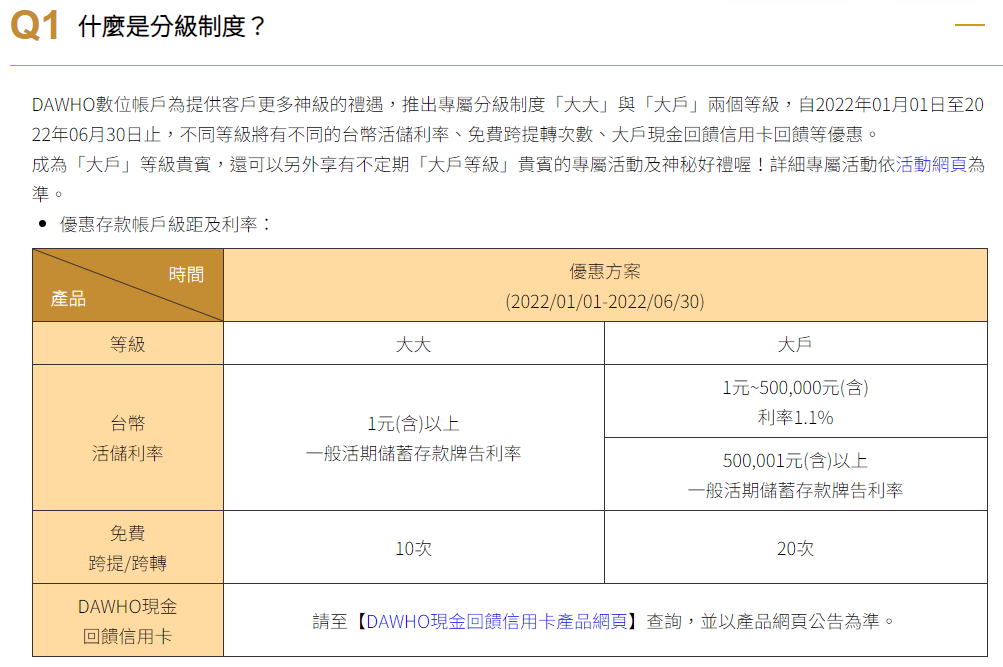Click the 台幣 活儲利率 row header
1003x667 pixels.
[128, 438]
